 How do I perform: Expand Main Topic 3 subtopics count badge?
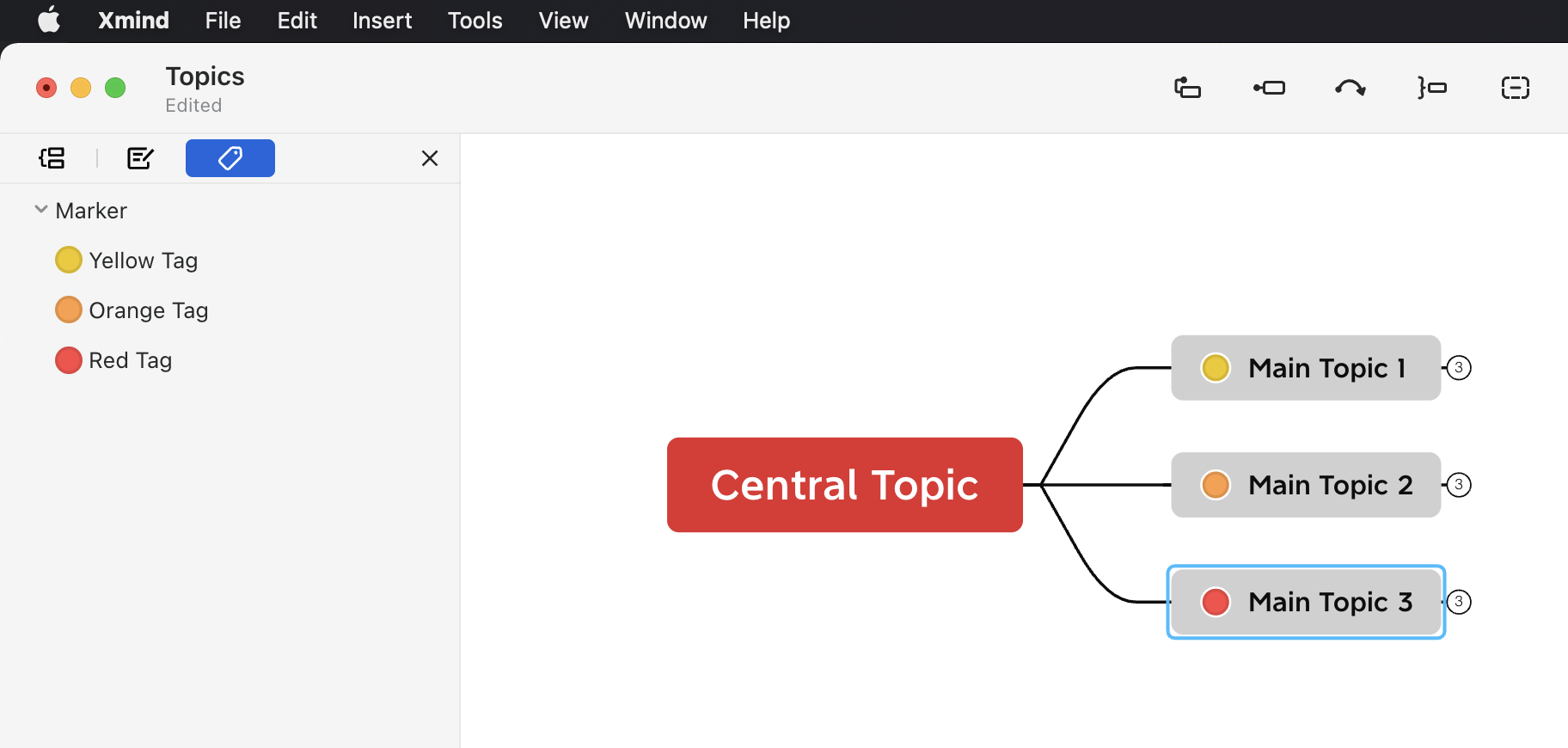coord(1459,602)
